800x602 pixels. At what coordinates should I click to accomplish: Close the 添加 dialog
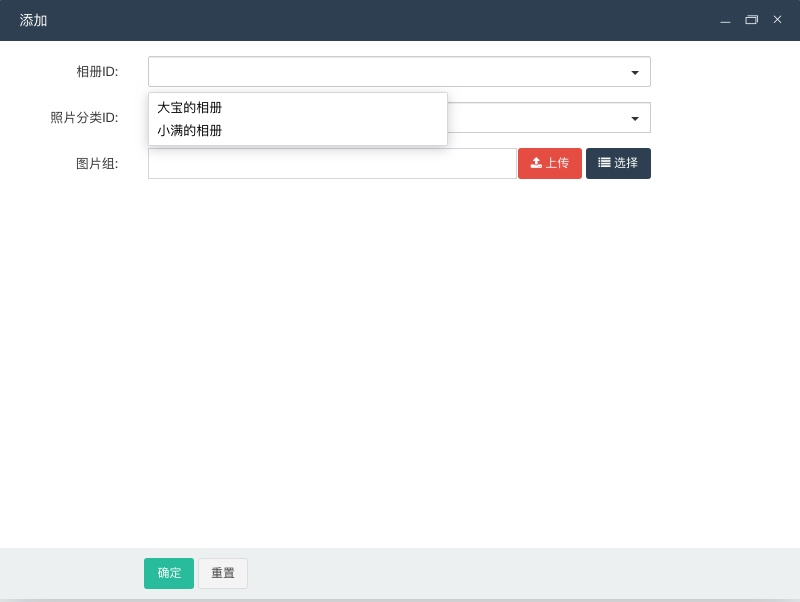pyautogui.click(x=777, y=19)
